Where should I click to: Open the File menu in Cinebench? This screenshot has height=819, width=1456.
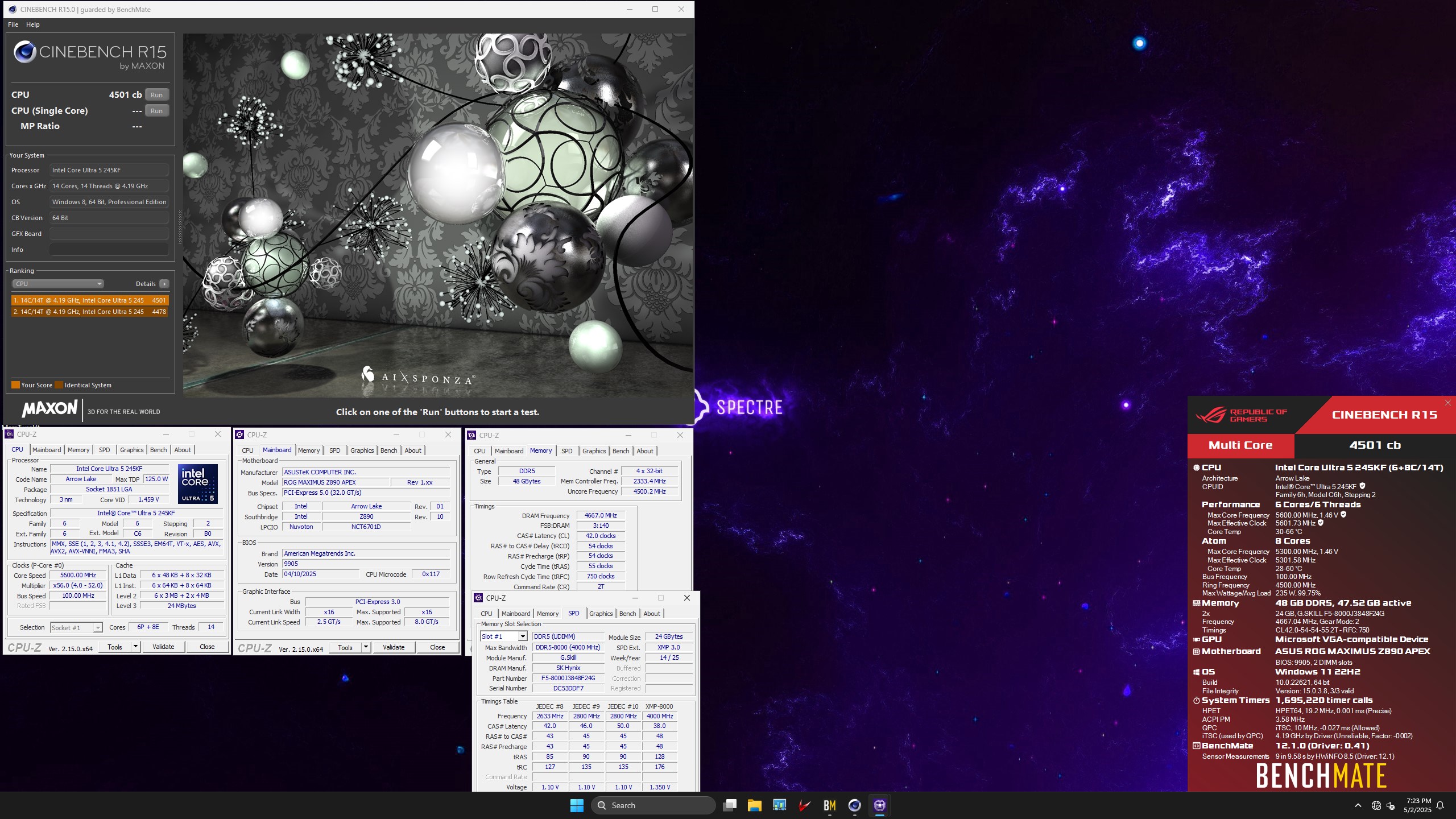tap(13, 24)
